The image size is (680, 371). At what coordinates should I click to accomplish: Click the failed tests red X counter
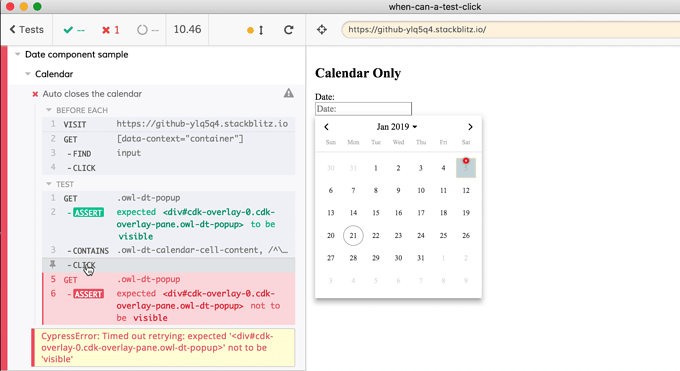110,30
